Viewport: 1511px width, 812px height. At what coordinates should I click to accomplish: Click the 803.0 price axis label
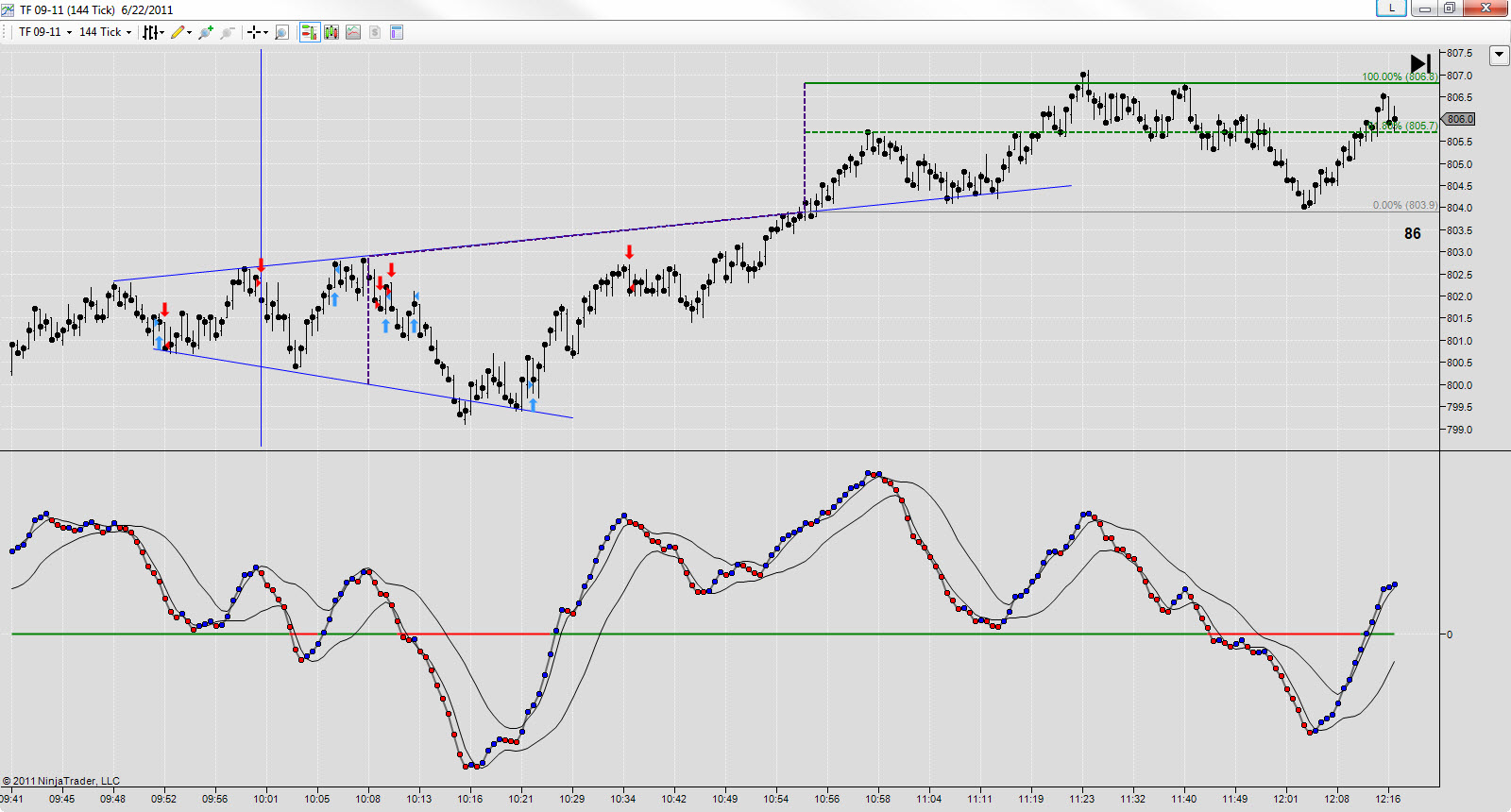pos(1459,252)
